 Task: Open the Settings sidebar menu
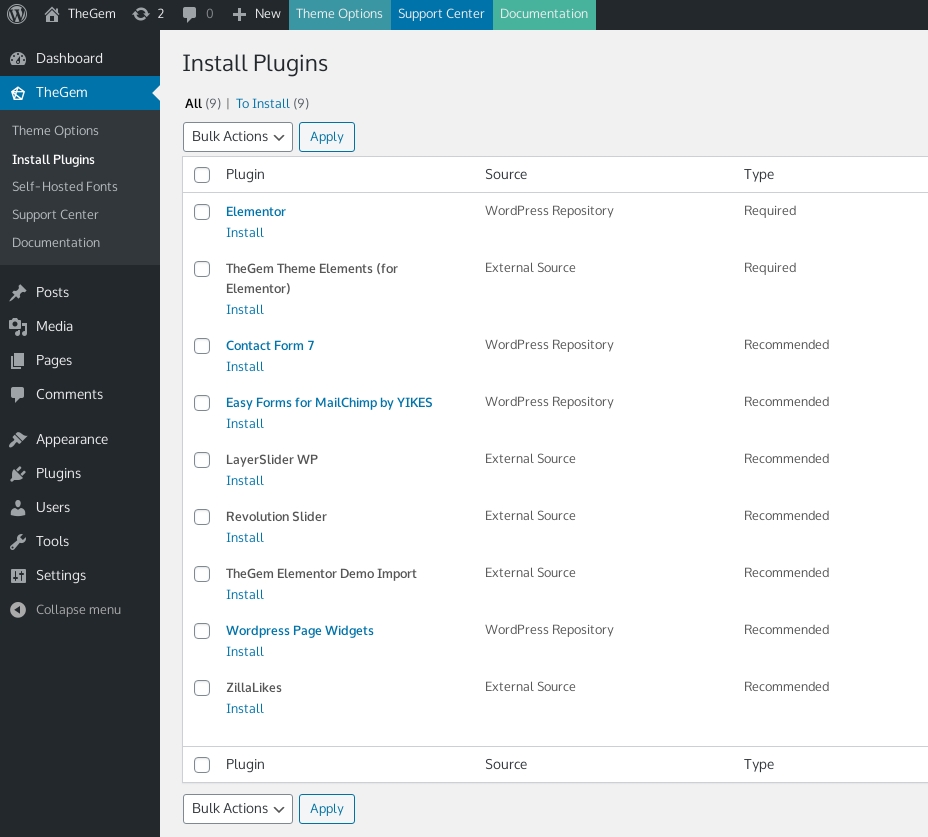coord(60,575)
